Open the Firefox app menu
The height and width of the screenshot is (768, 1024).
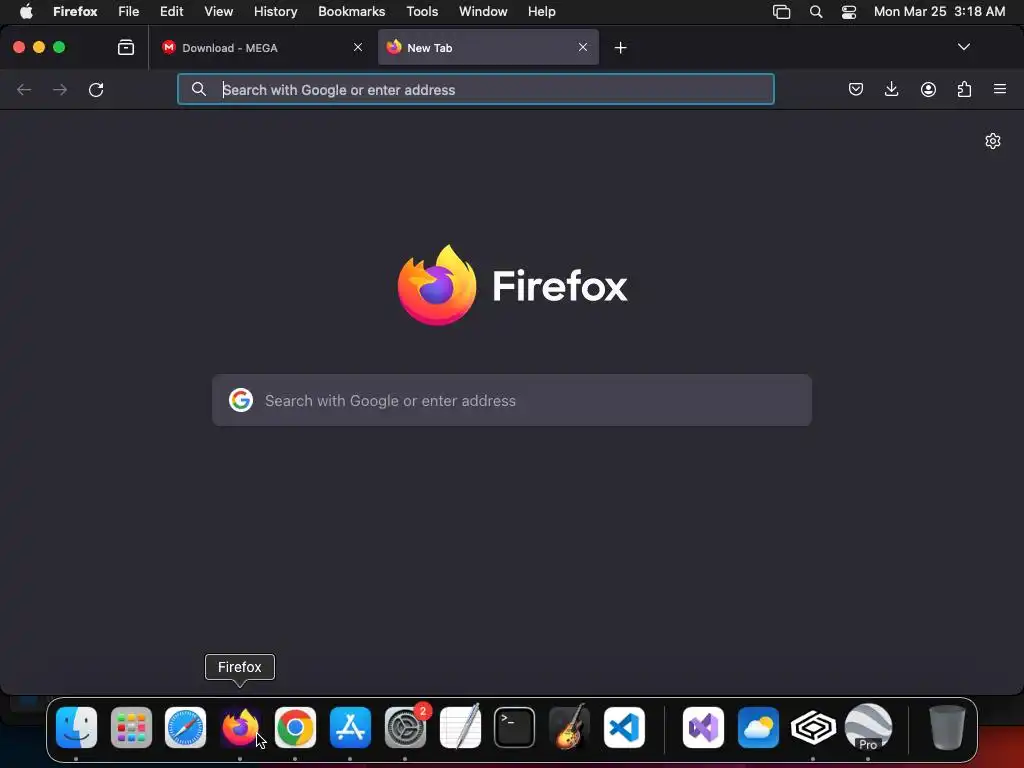(75, 12)
